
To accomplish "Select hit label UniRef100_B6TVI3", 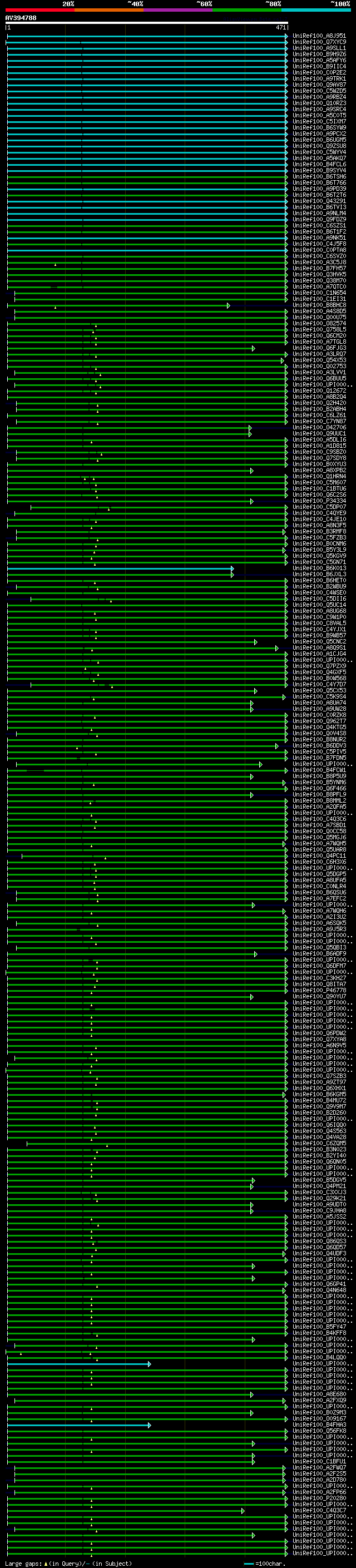I will click(x=319, y=207).
